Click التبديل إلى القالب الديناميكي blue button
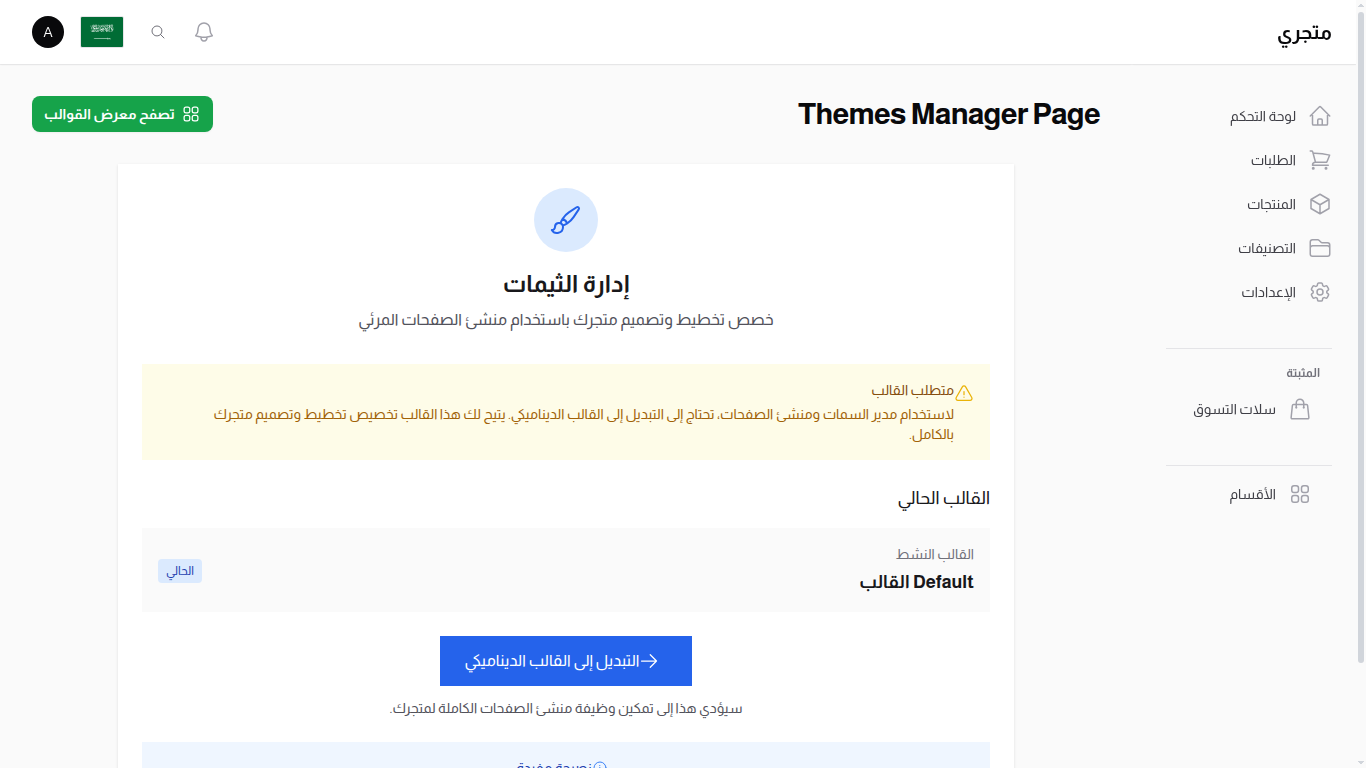The height and width of the screenshot is (768, 1366). tap(566, 660)
